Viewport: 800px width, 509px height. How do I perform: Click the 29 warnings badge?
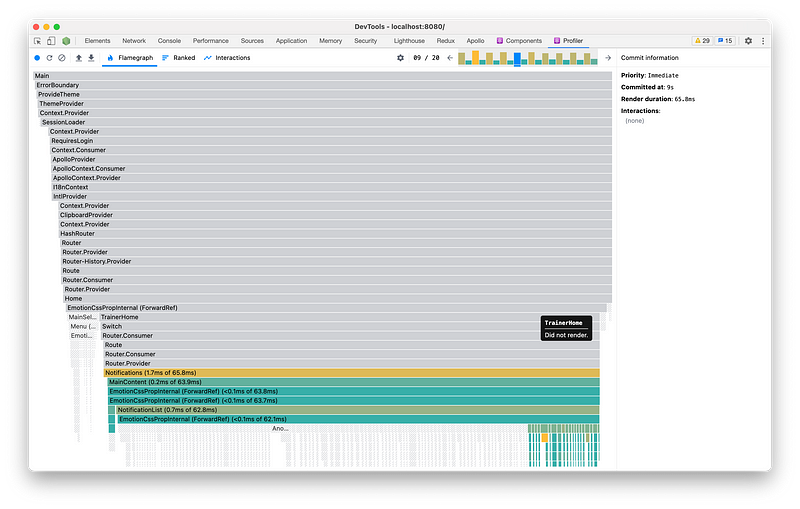[703, 41]
